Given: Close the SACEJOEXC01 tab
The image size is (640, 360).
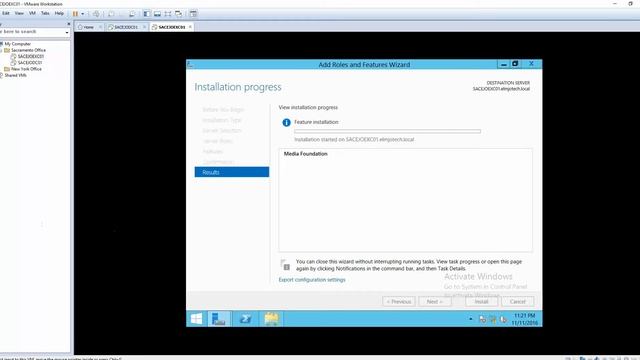Looking at the screenshot, I should [190, 27].
